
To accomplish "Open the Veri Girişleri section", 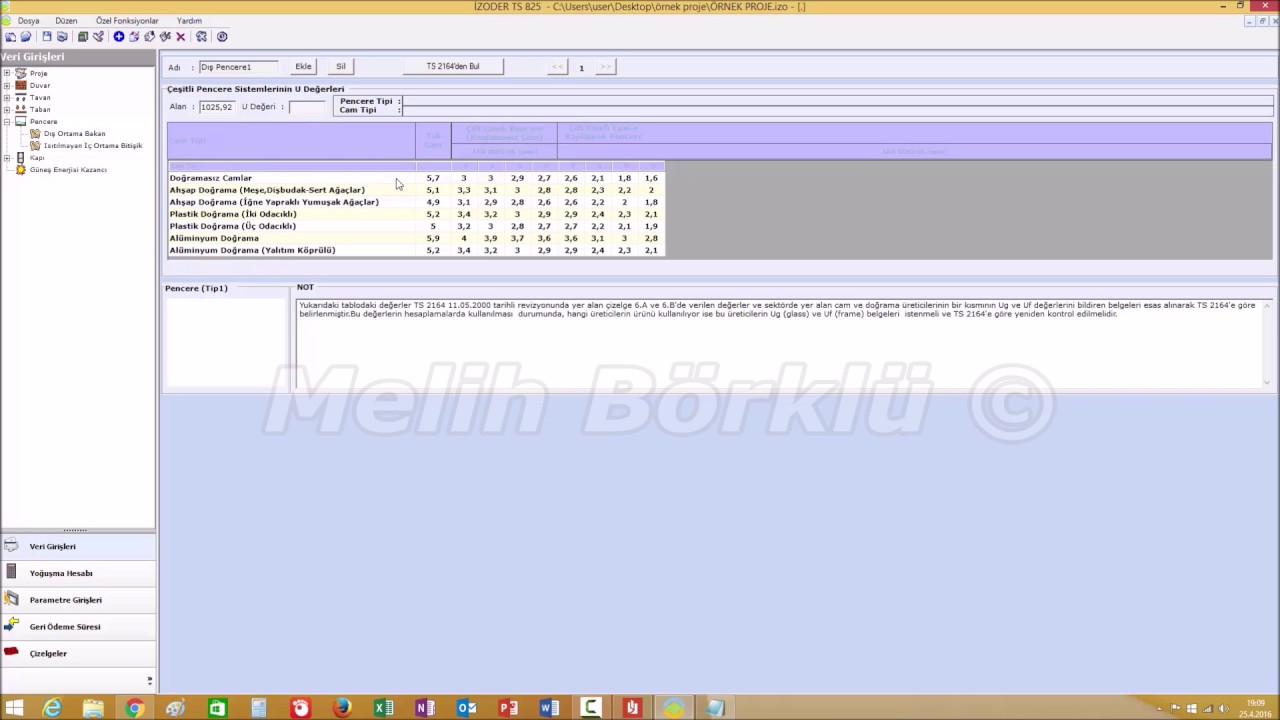I will coord(78,546).
